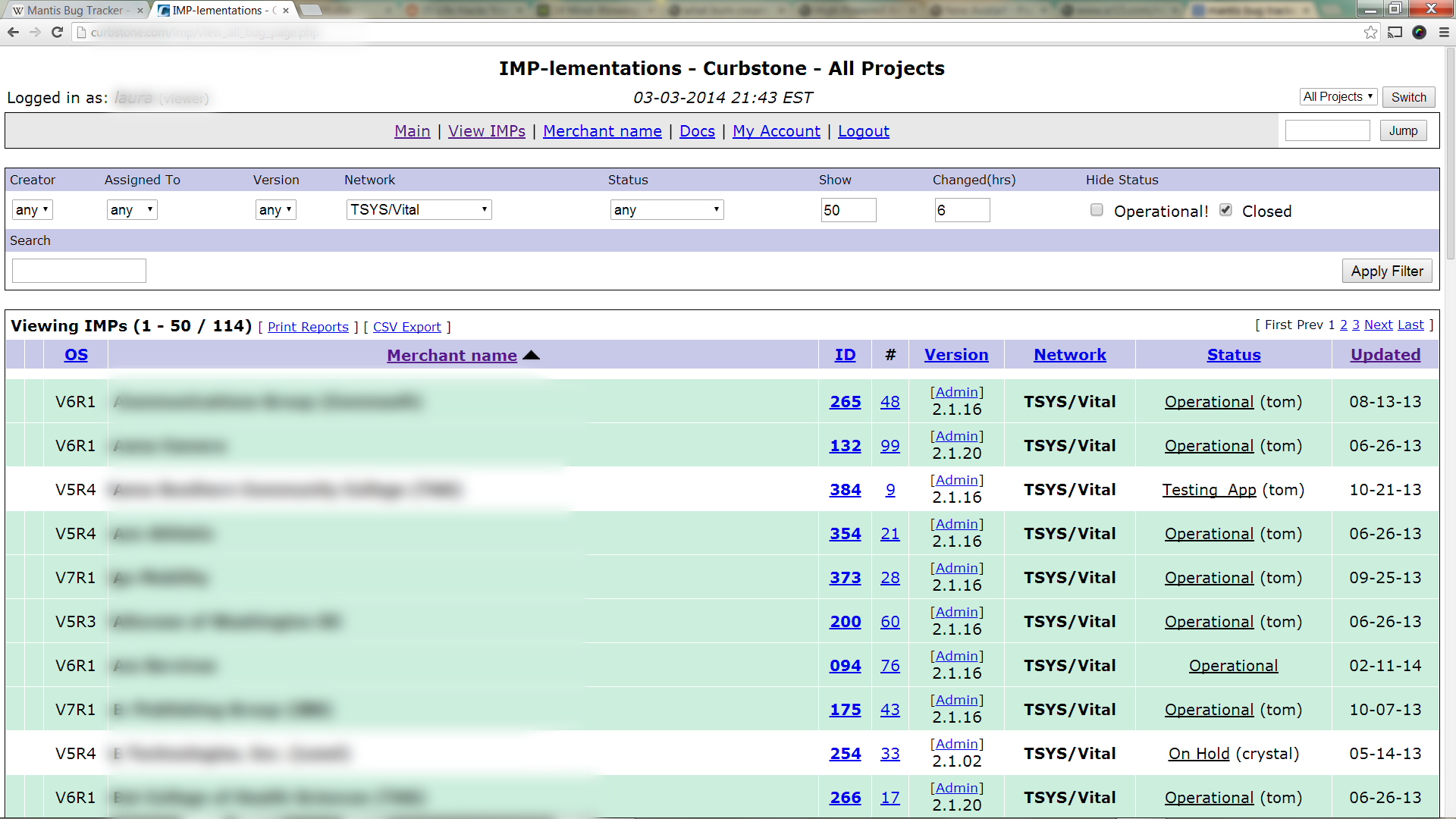Open the Status filter dropdown
This screenshot has width=1456, height=819.
point(667,210)
